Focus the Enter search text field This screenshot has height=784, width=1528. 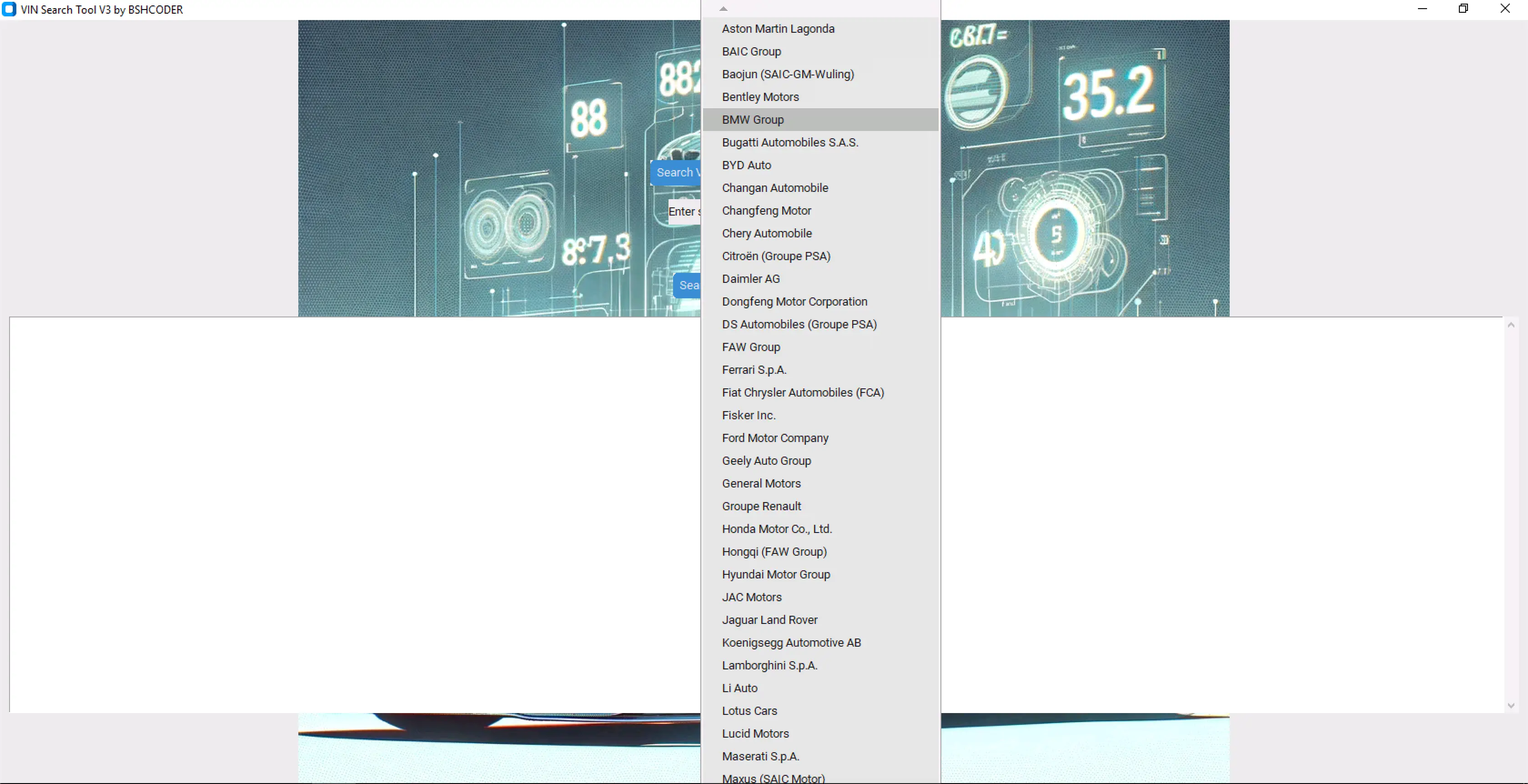tap(684, 212)
